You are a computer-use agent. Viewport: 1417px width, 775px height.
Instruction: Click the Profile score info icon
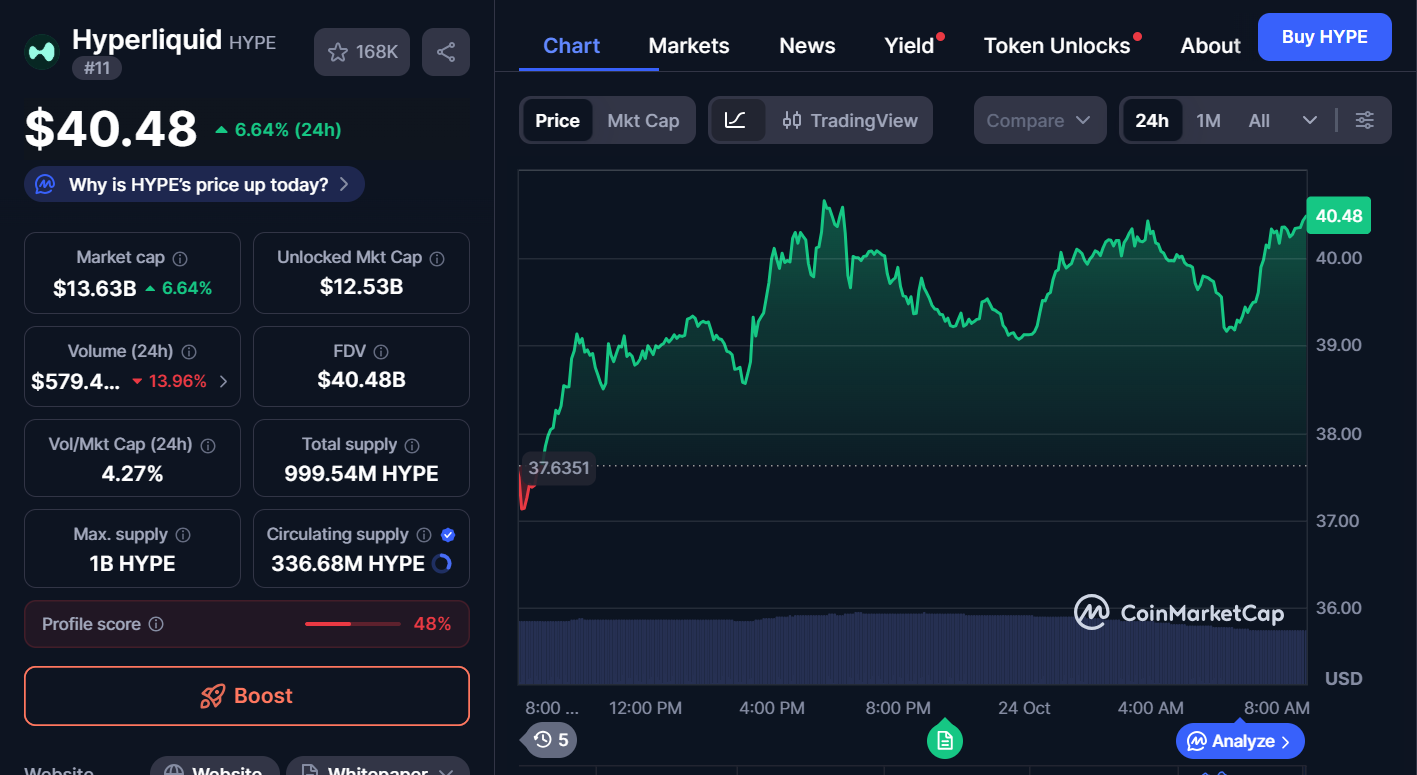click(156, 624)
